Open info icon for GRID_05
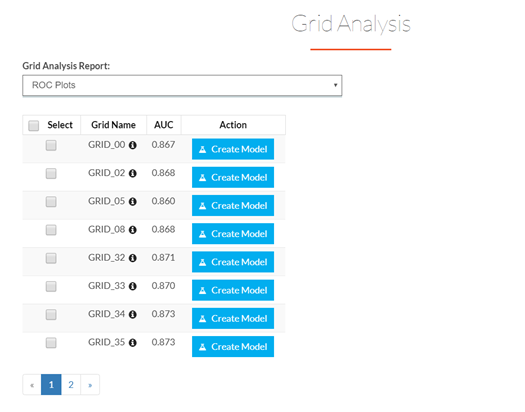525x412 pixels. [133, 201]
